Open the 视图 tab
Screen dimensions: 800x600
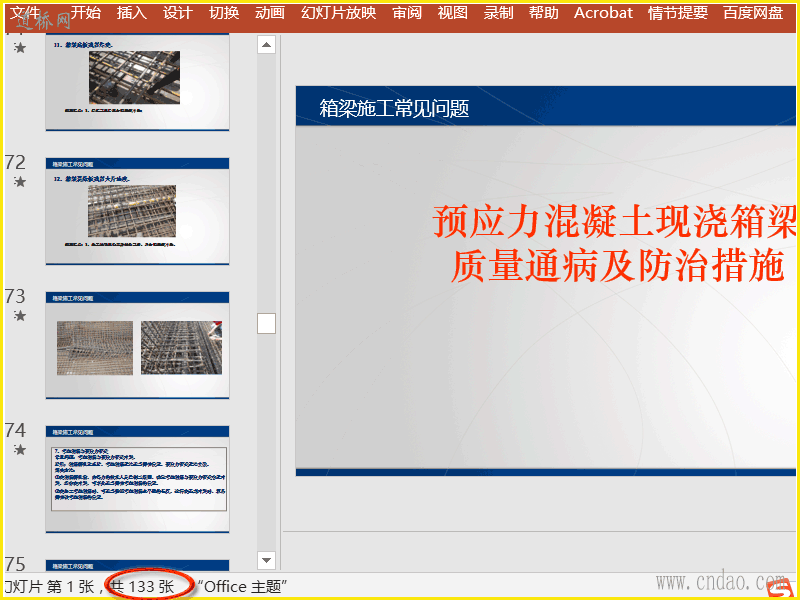[453, 13]
